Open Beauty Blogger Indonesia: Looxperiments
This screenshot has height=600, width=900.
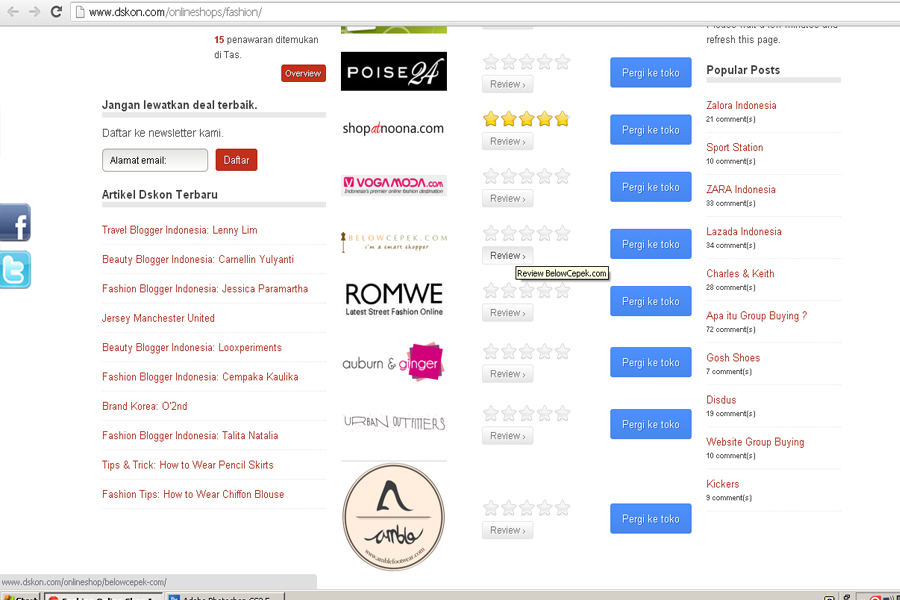coord(192,347)
